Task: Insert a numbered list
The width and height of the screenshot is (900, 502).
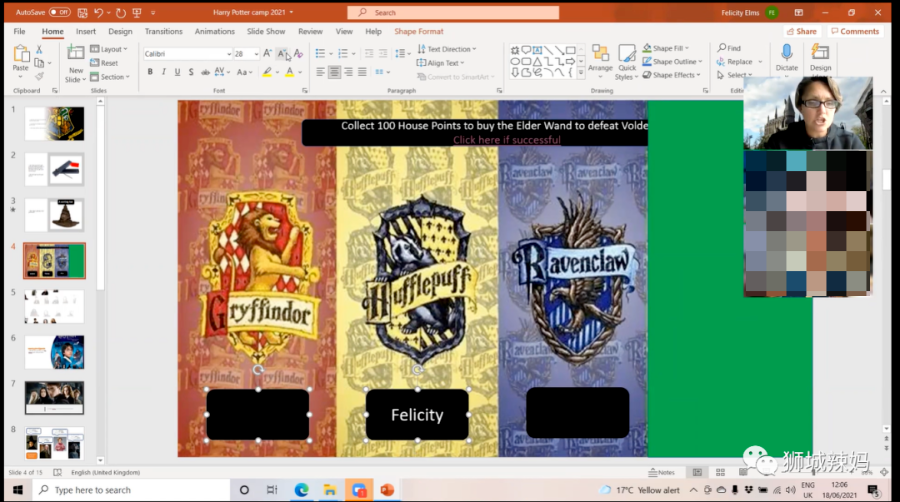Action: coord(343,53)
